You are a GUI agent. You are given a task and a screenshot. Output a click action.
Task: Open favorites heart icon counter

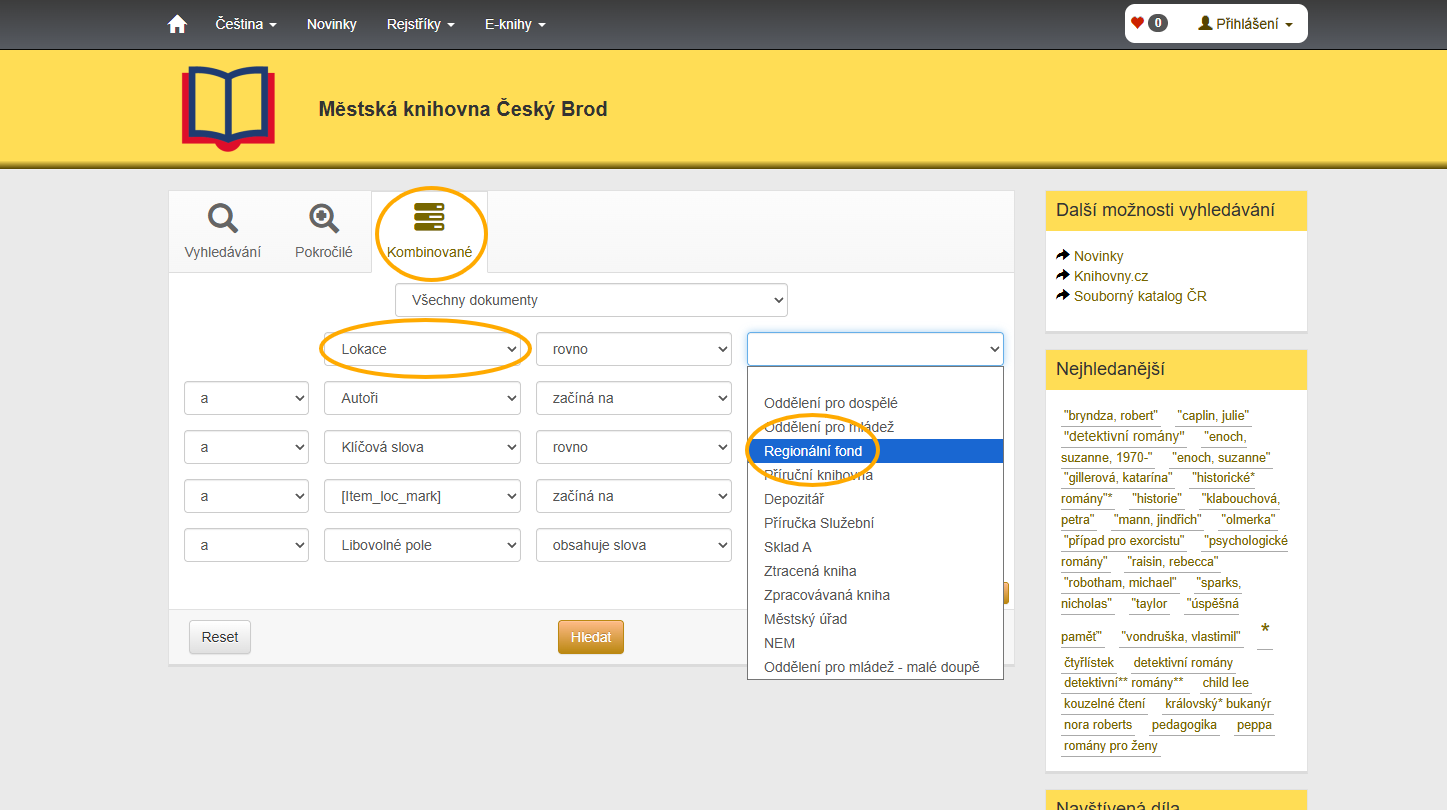coord(1148,23)
